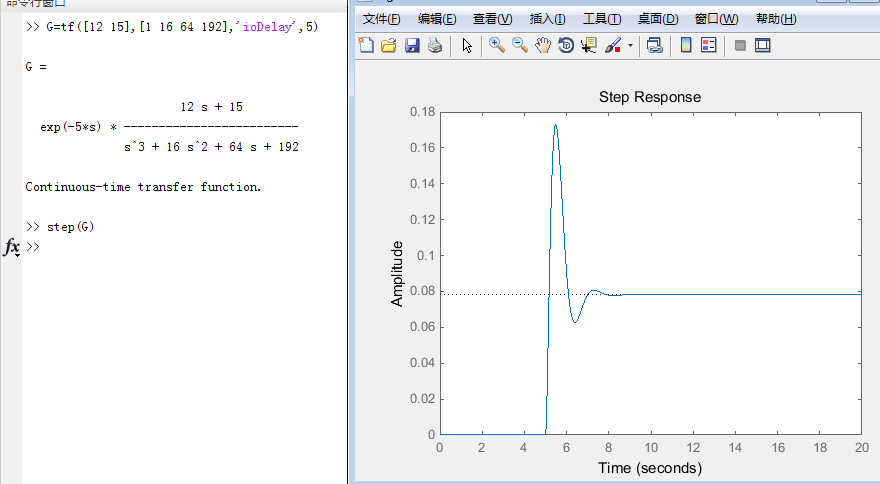Click the 20 x-axis tick label

pos(862,448)
